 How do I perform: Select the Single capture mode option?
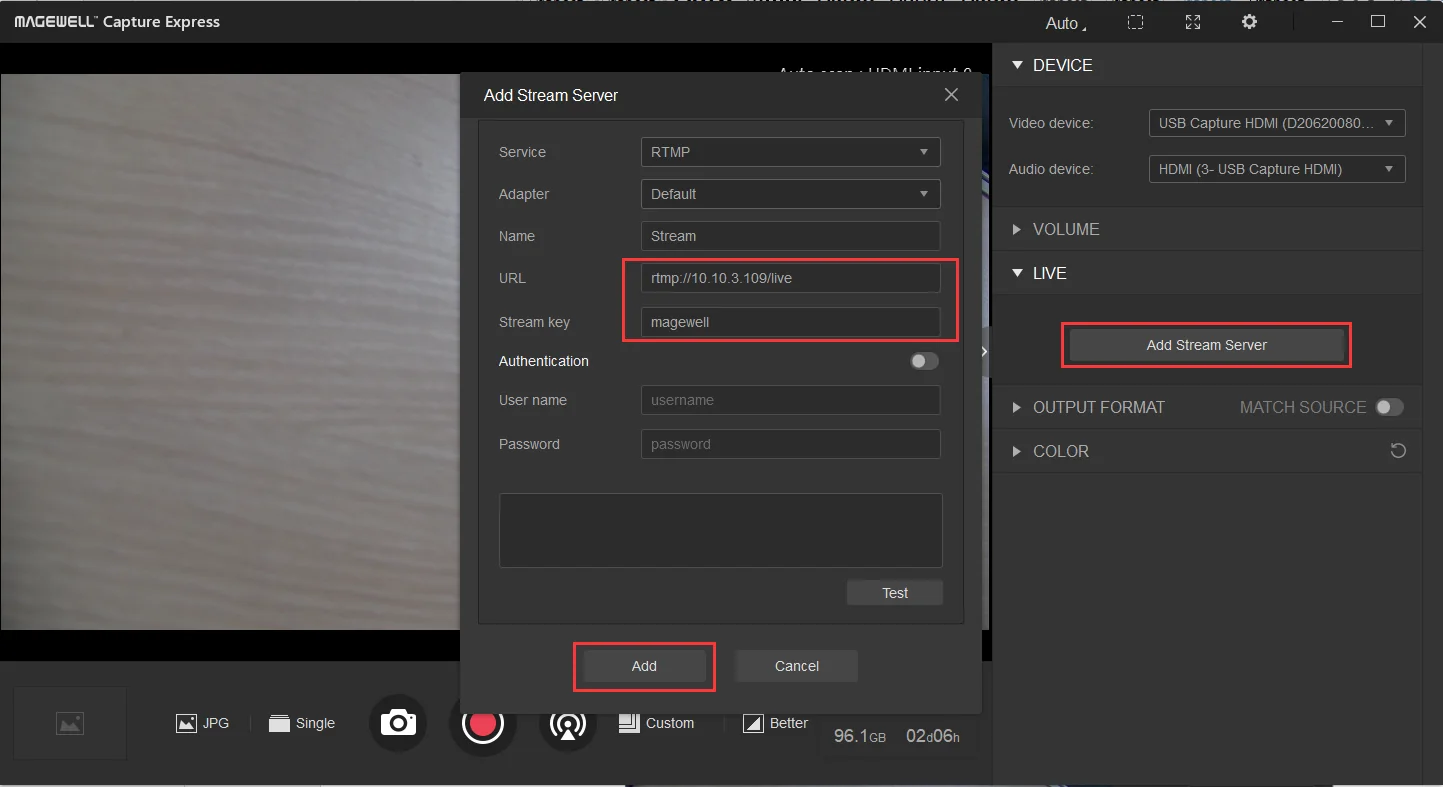tap(302, 723)
